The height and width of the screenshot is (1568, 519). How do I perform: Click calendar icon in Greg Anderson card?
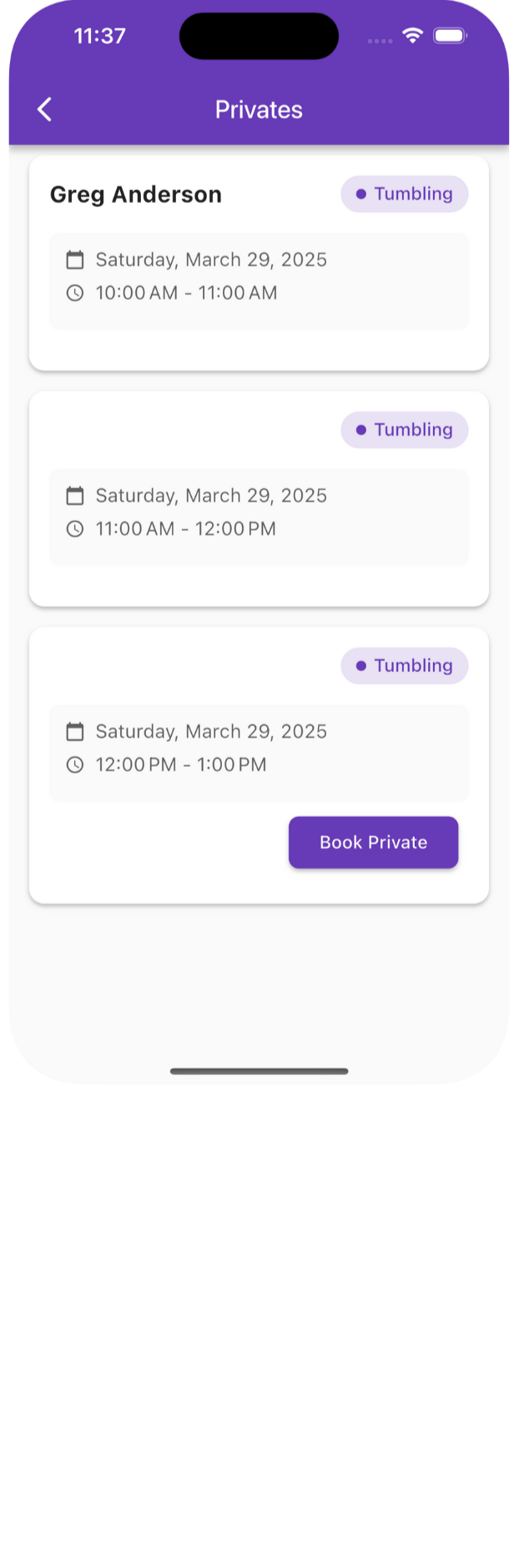coord(75,260)
